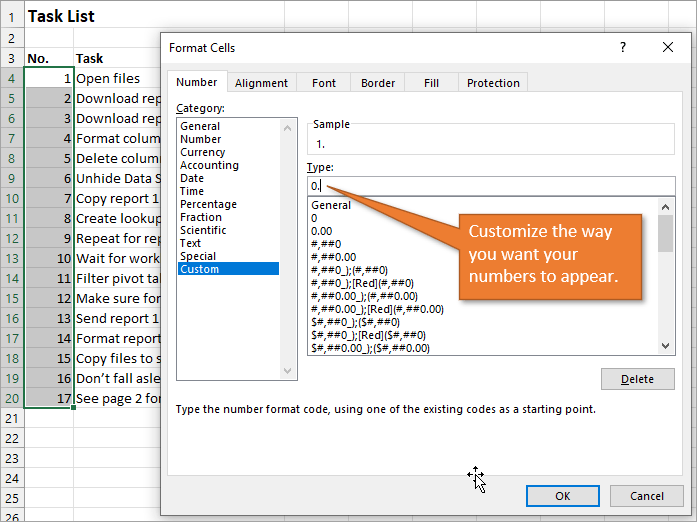Select the Scientific category
697x522 pixels.
pos(205,230)
